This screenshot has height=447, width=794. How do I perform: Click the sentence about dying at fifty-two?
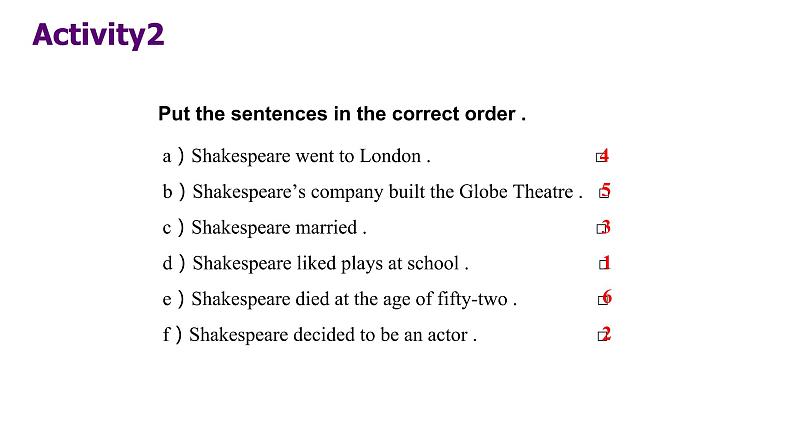354,299
